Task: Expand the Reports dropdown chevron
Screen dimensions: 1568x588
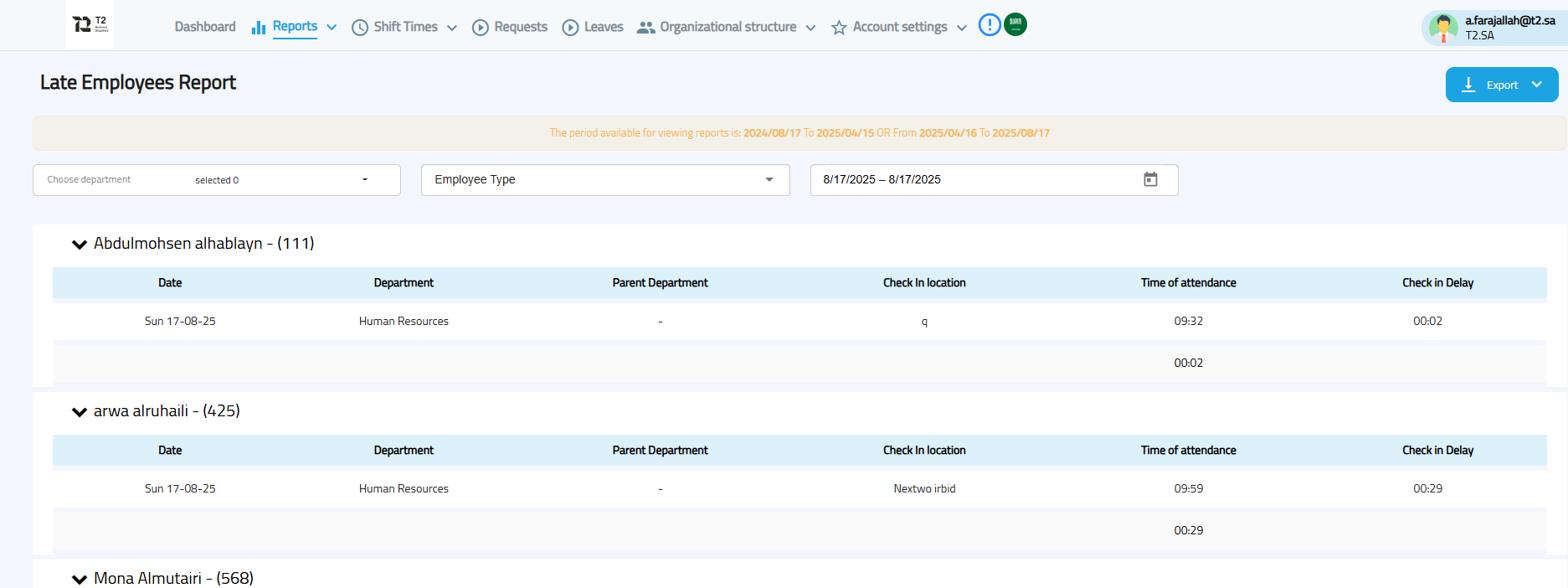Action: 332,28
